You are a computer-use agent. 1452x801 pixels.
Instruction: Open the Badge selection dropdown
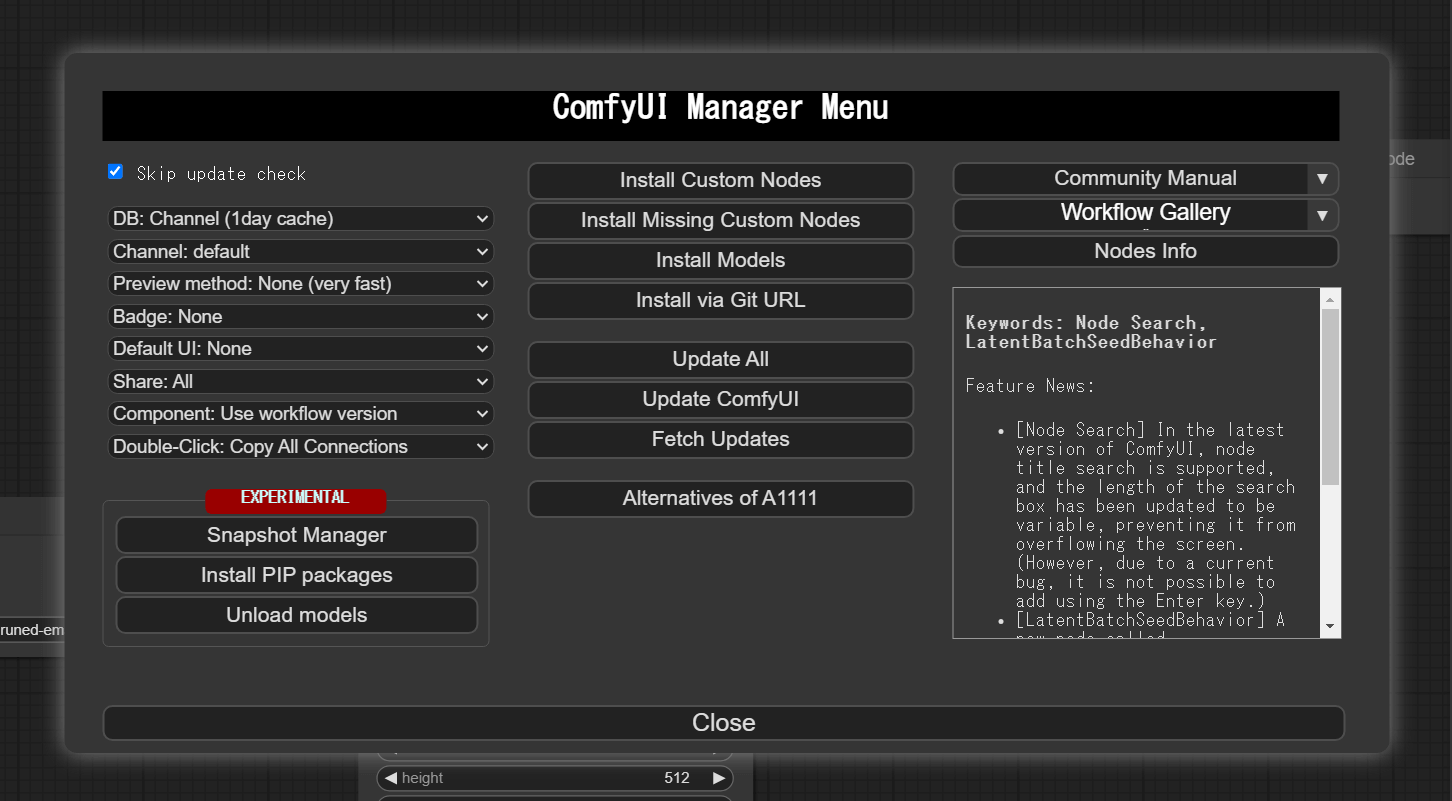(300, 316)
